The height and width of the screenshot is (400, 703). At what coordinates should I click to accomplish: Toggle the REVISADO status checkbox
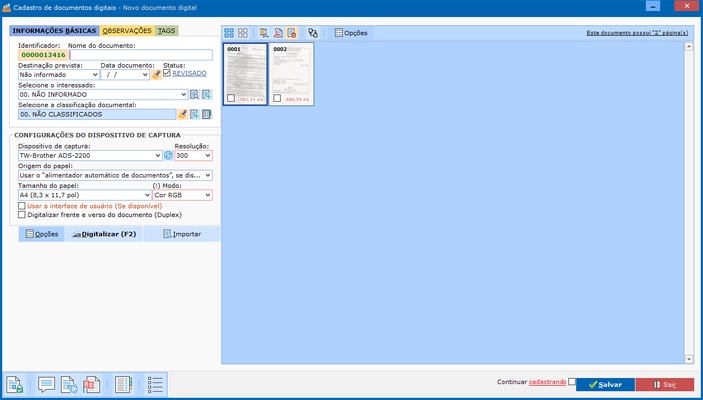(167, 73)
